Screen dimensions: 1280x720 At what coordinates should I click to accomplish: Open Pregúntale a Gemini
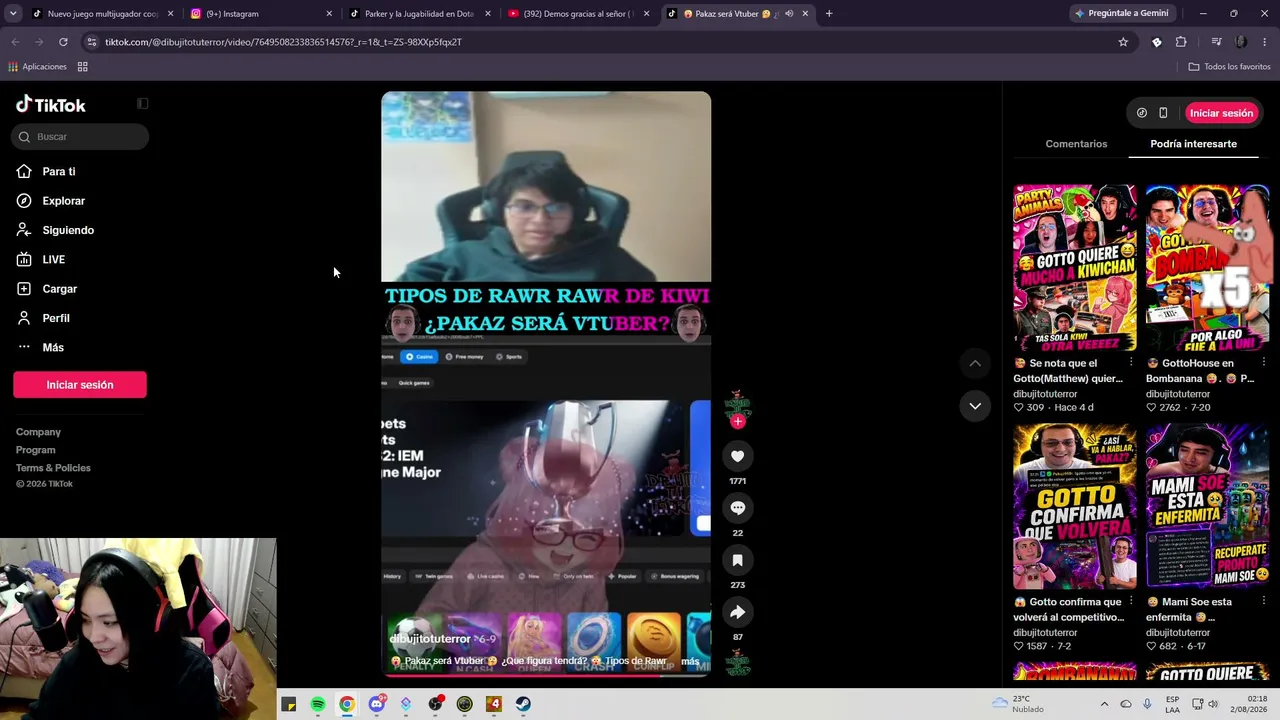tap(1121, 14)
